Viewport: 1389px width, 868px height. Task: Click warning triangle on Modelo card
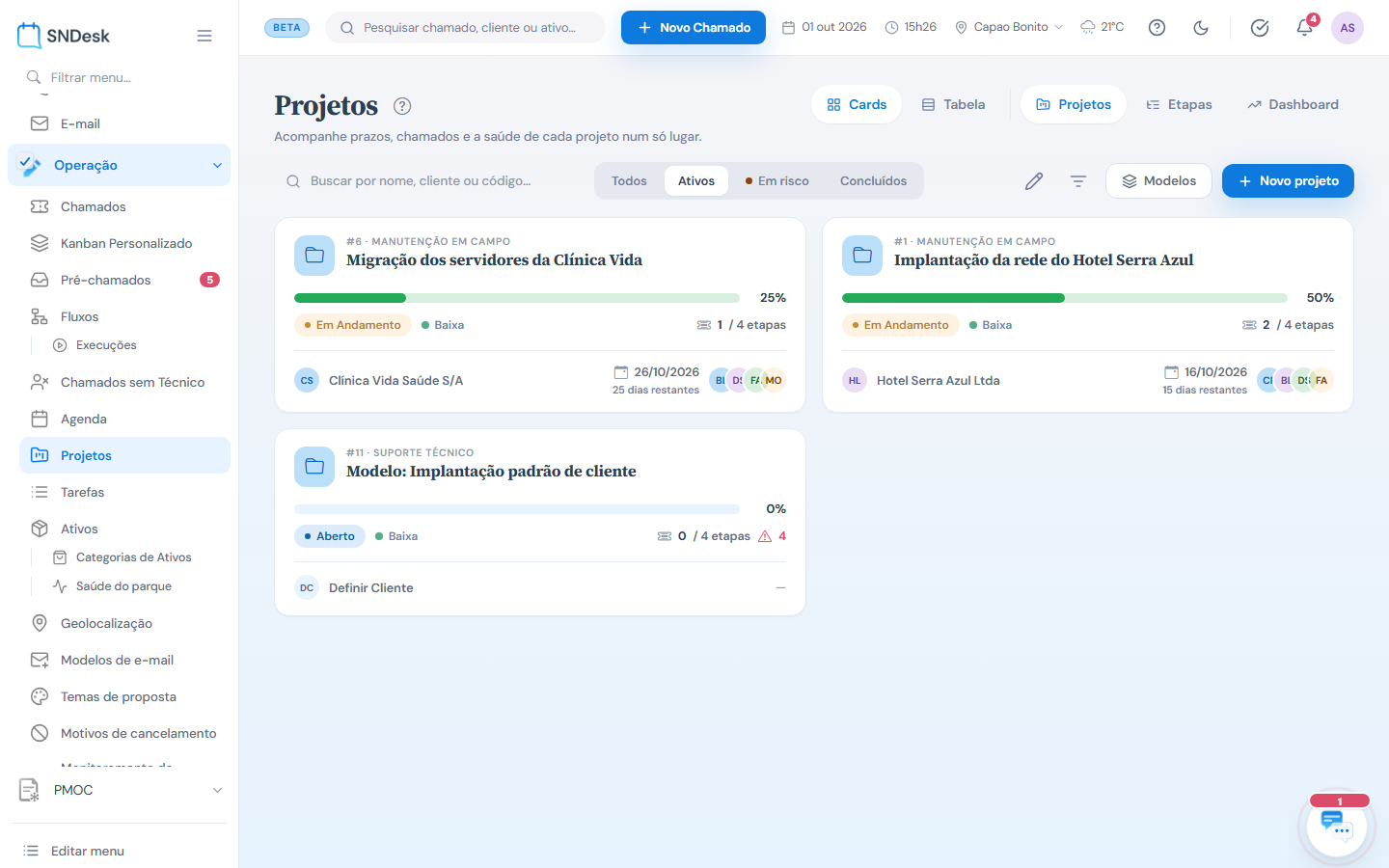point(765,536)
